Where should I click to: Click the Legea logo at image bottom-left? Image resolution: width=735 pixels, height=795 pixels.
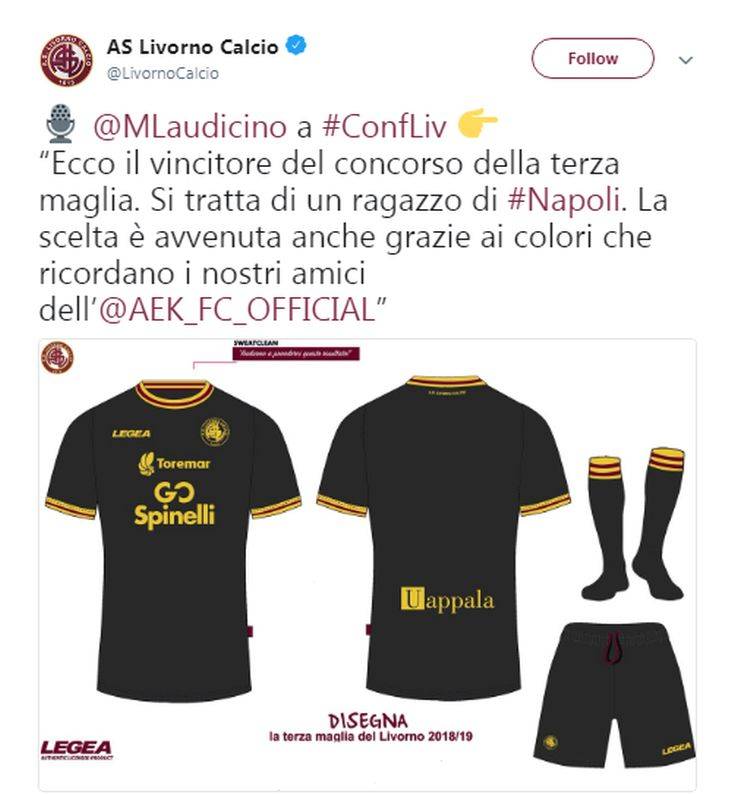pyautogui.click(x=77, y=750)
